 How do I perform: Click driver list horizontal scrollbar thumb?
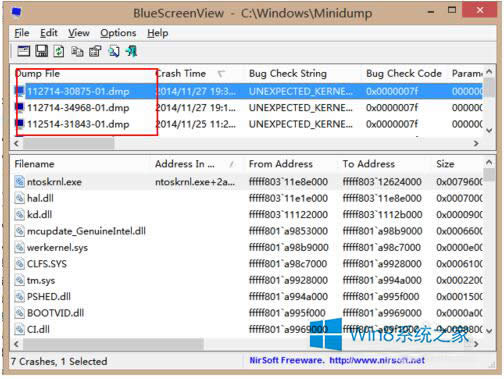click(113, 344)
